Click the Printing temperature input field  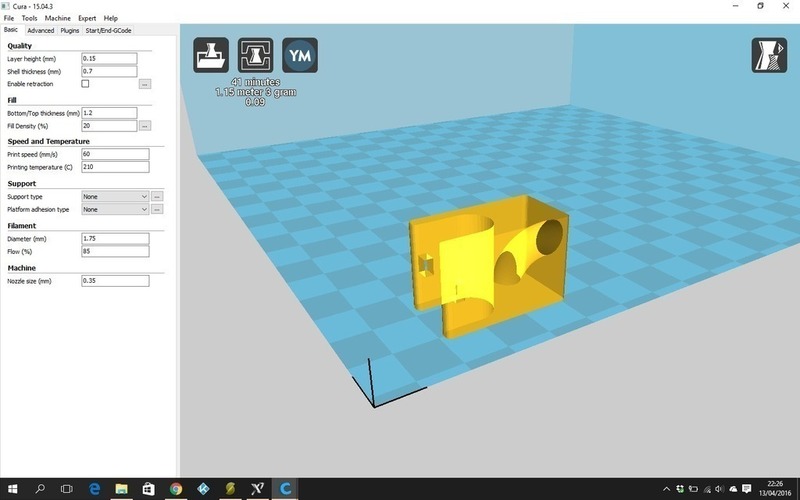tap(115, 167)
